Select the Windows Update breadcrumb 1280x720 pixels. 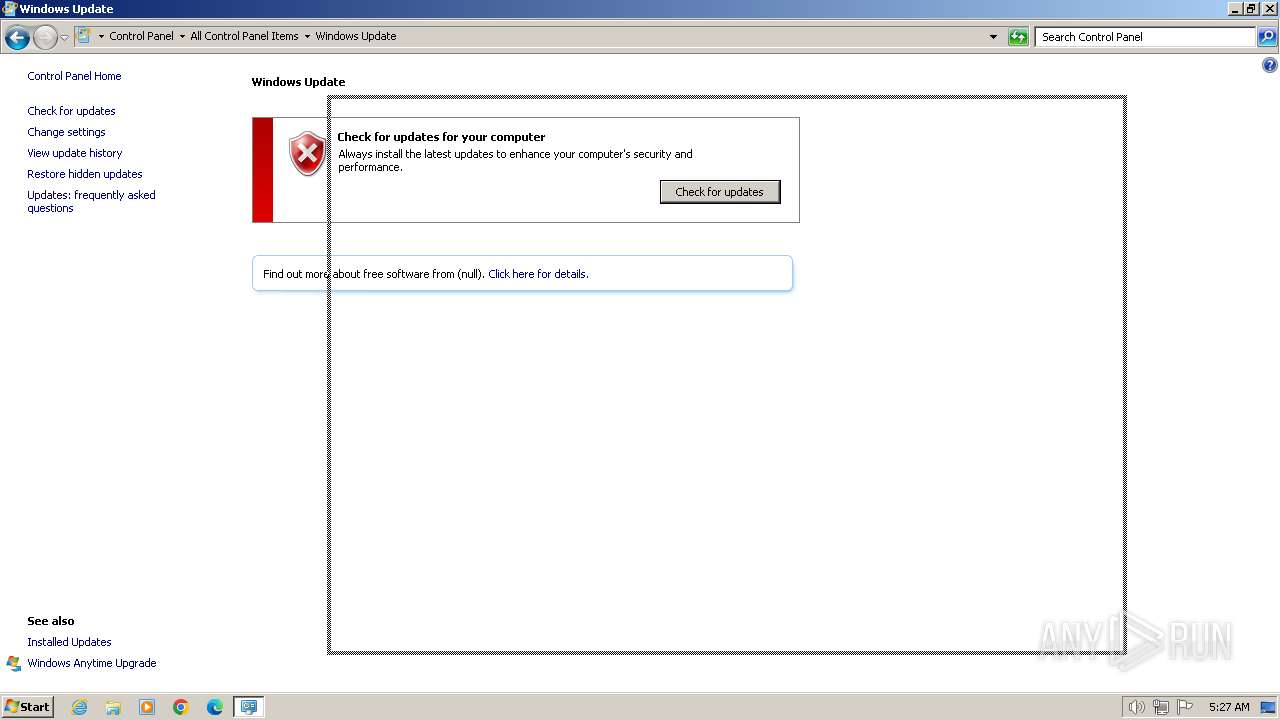click(356, 36)
